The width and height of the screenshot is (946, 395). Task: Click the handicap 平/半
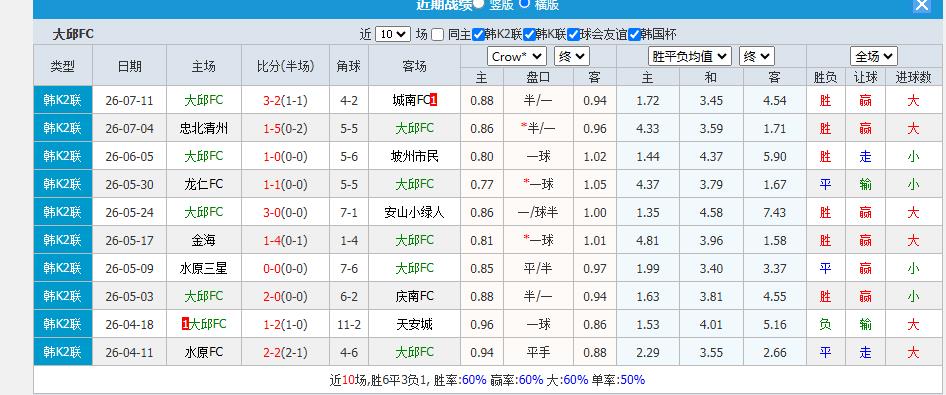[x=538, y=268]
